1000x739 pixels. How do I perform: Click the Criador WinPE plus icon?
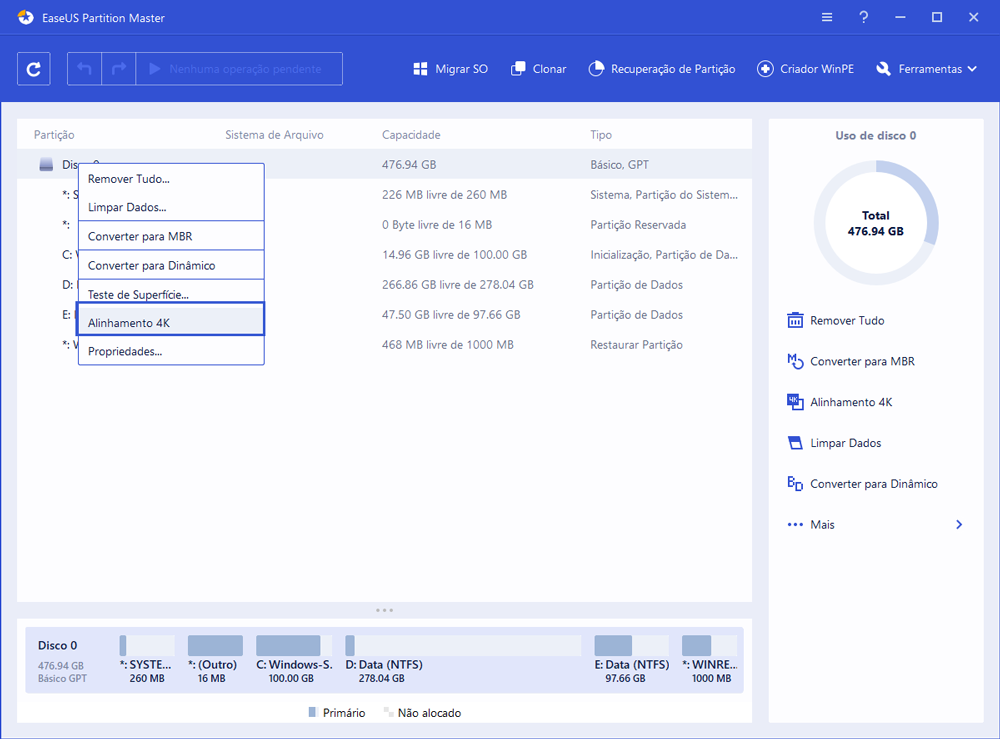(x=765, y=69)
